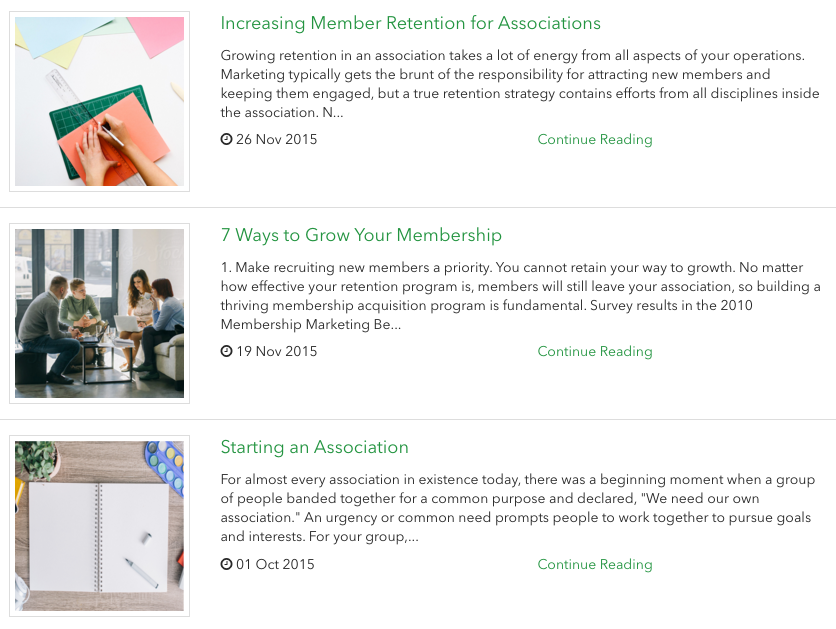Click the divider line below the retention article
Viewport: 836px width, 629px height.
(418, 207)
